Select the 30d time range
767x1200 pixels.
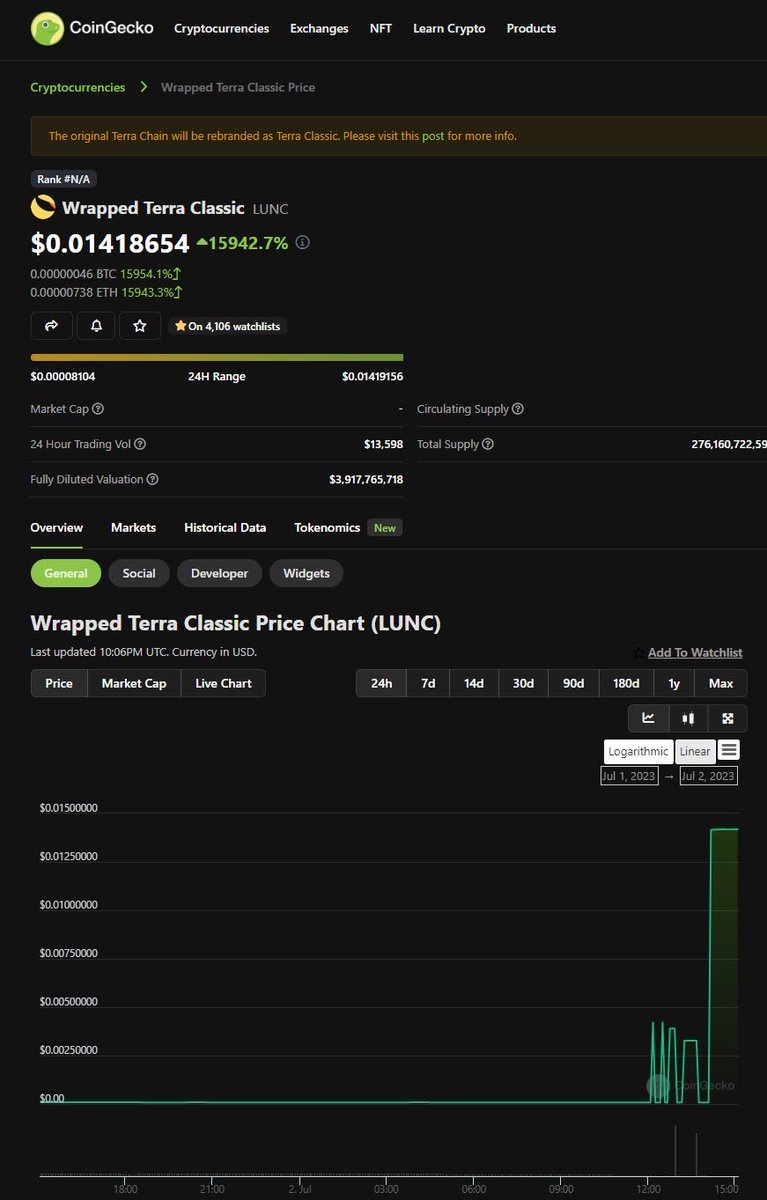[523, 683]
